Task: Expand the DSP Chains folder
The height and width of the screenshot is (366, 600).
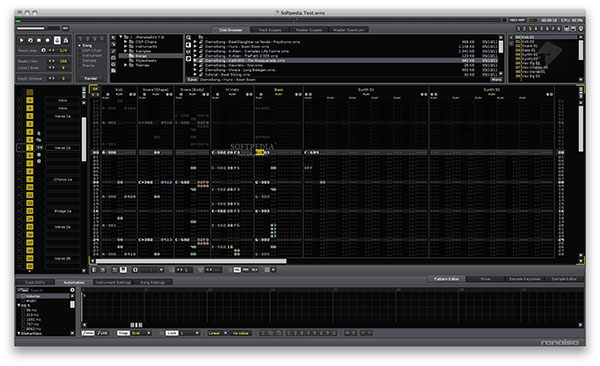Action: coord(126,42)
